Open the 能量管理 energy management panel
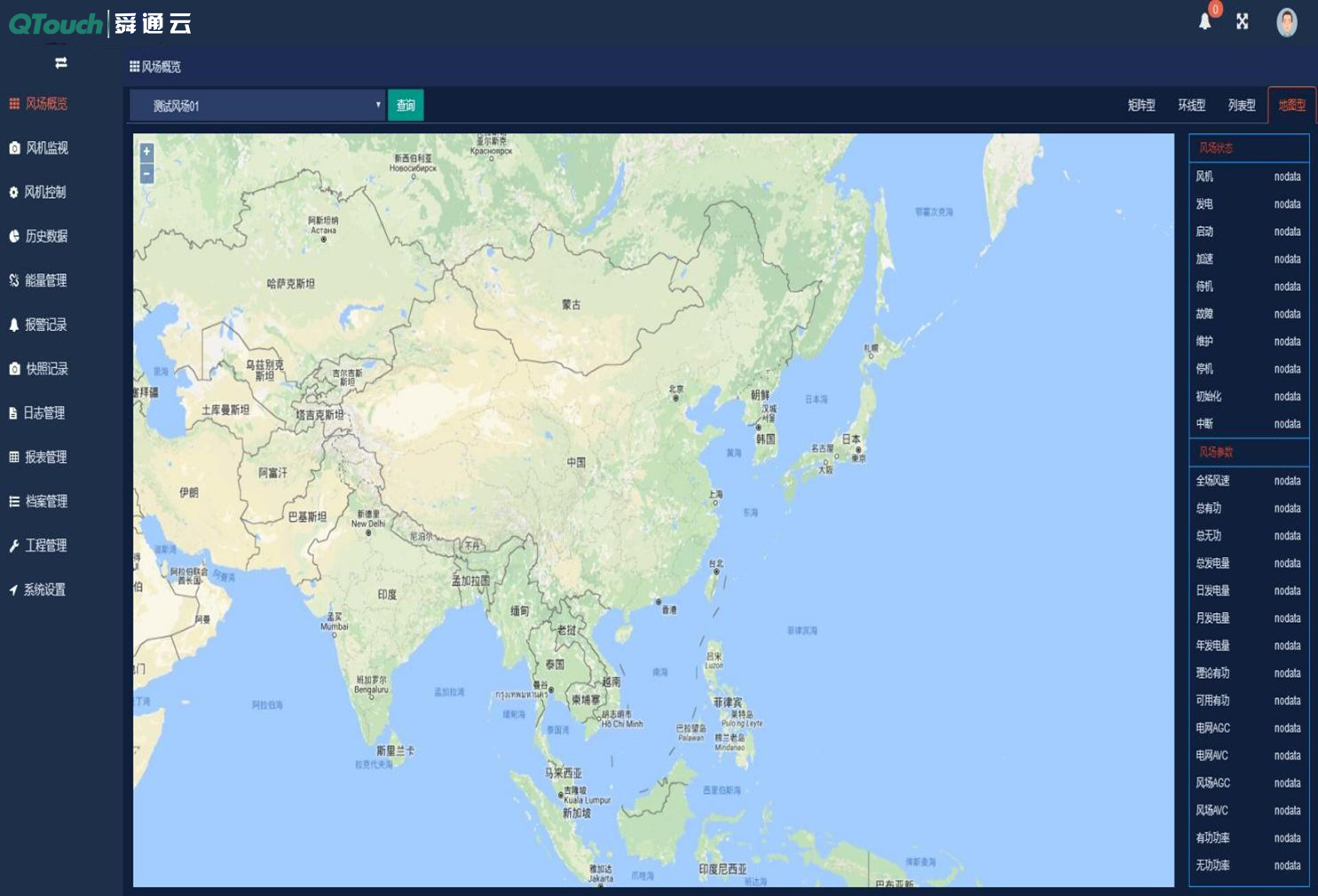Image resolution: width=1318 pixels, height=896 pixels. [x=41, y=280]
